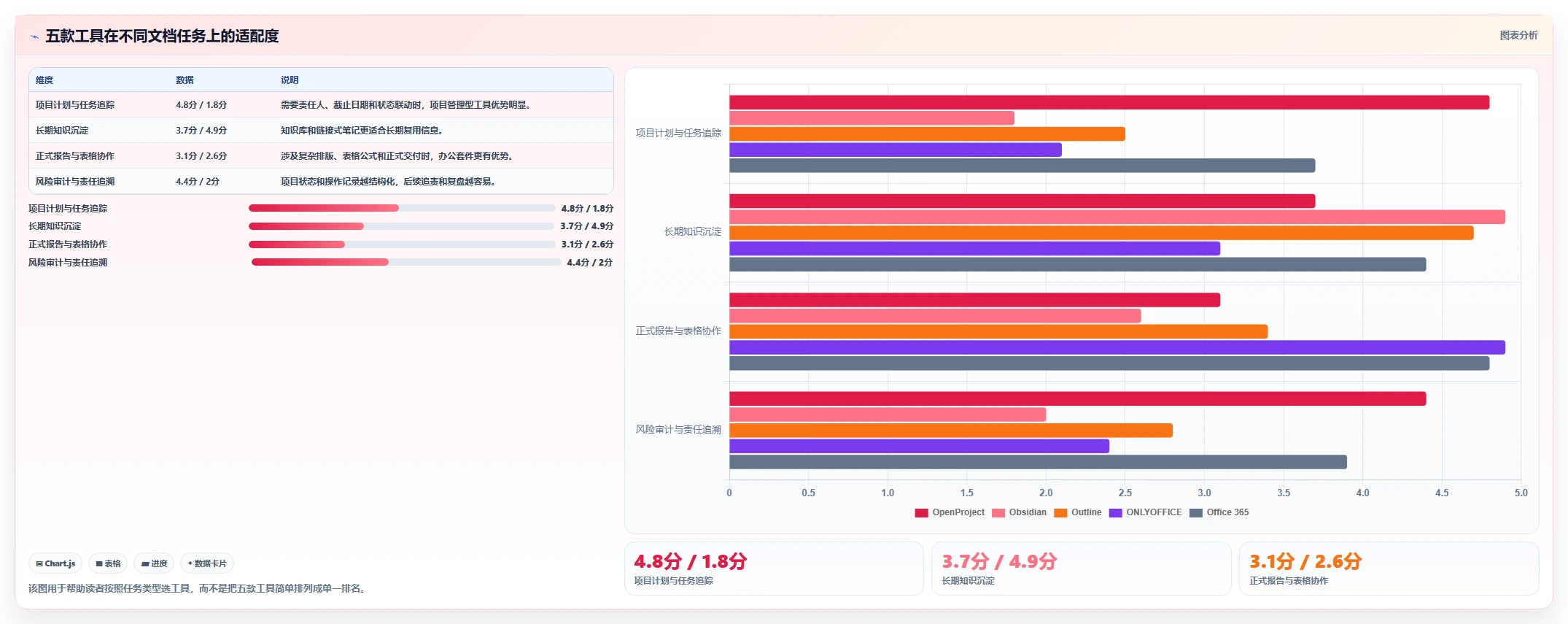
Task: Click the 说明 column header
Action: 290,80
